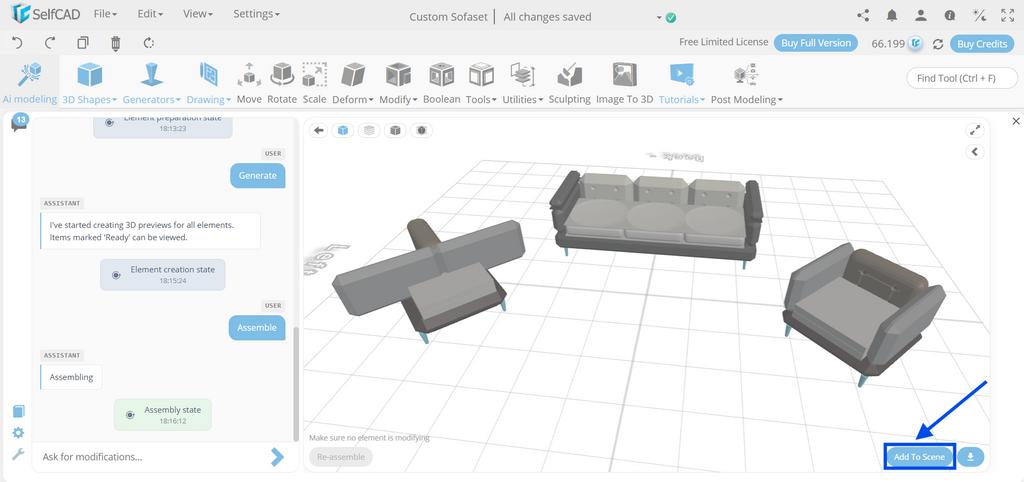Screen dimensions: 1024x482
Task: Switch preview to wireframe cube mode
Action: 369,131
